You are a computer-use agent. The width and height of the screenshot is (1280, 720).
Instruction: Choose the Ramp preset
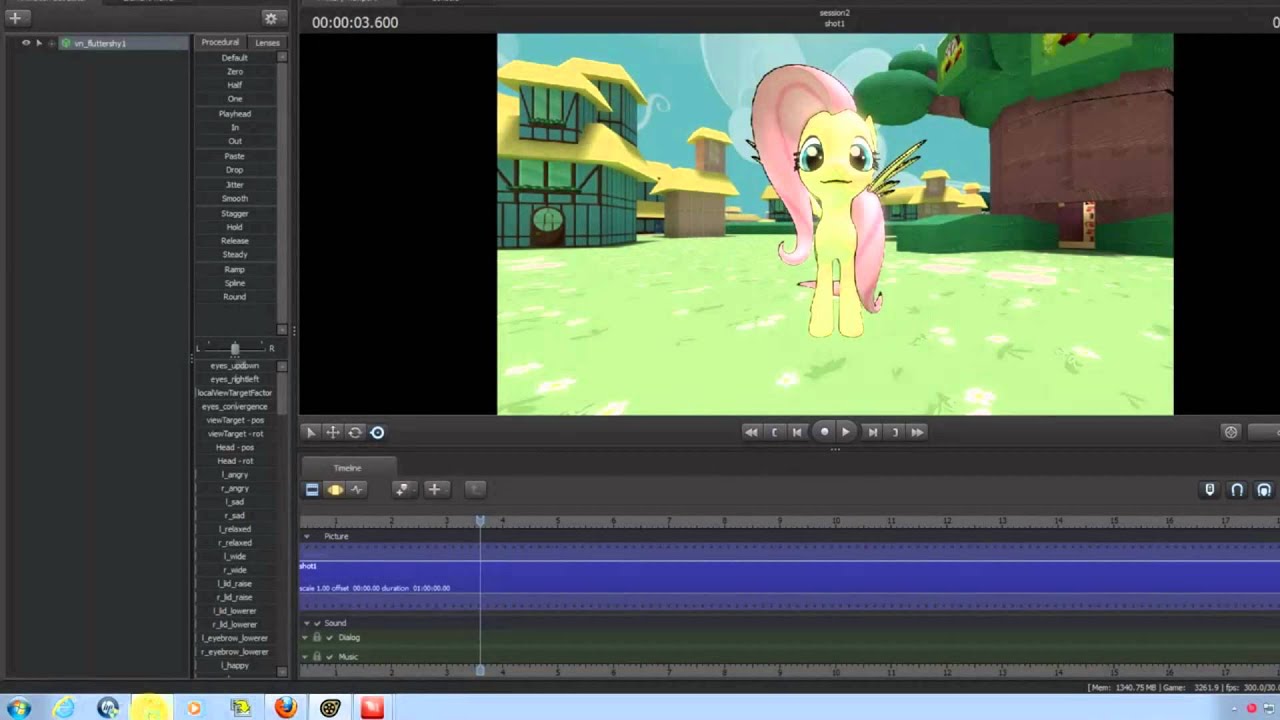tap(235, 269)
